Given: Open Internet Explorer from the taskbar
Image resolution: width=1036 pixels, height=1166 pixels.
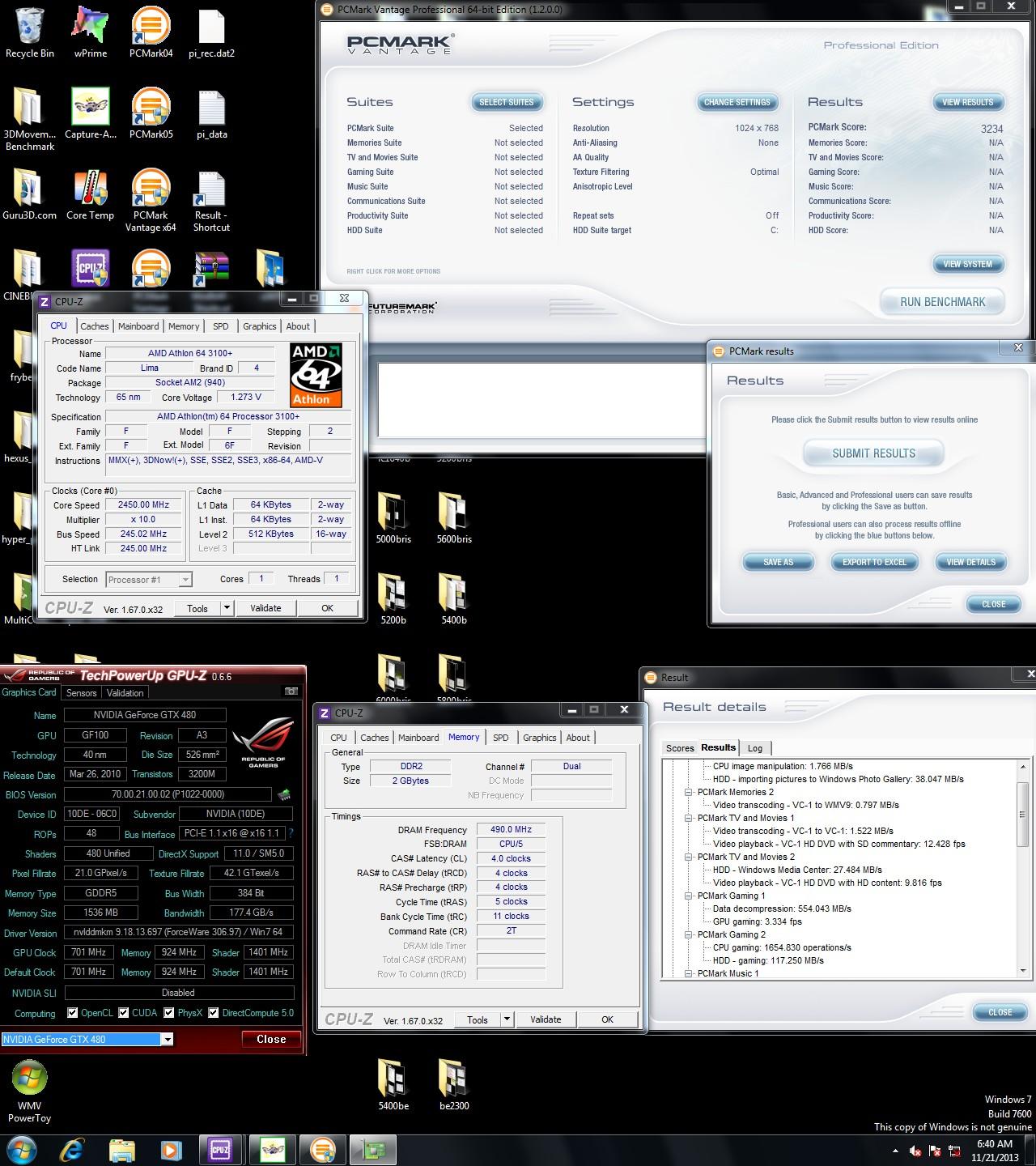Looking at the screenshot, I should click(72, 1150).
